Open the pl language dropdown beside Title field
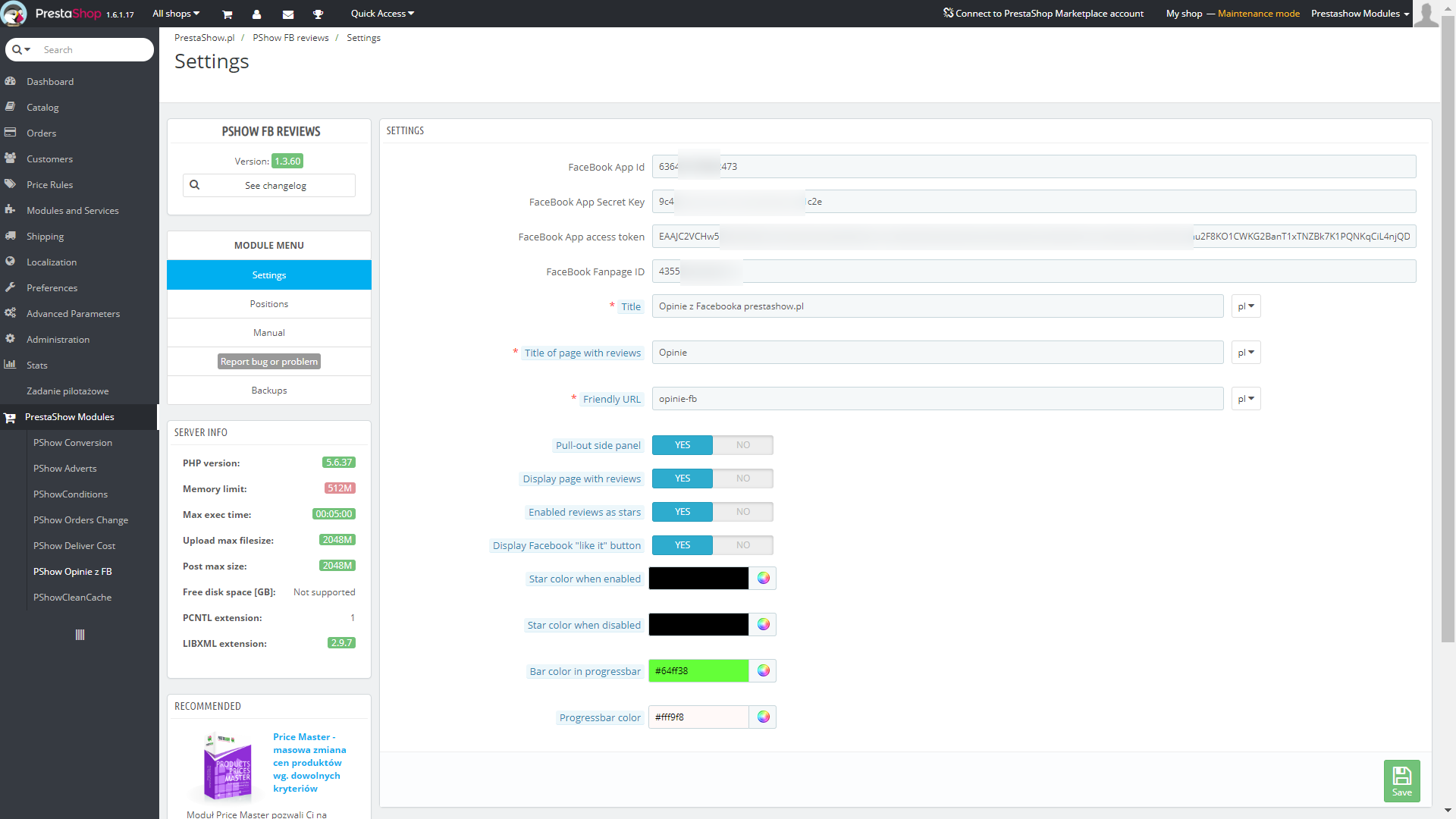The image size is (1456, 819). click(x=1245, y=306)
